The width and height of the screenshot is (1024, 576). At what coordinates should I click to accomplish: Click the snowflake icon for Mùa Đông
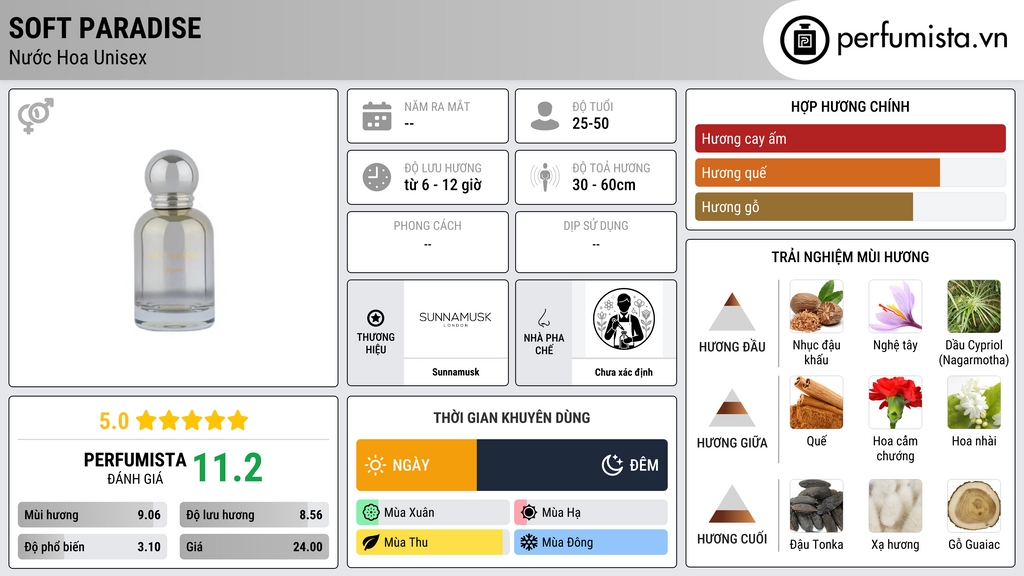[528, 542]
